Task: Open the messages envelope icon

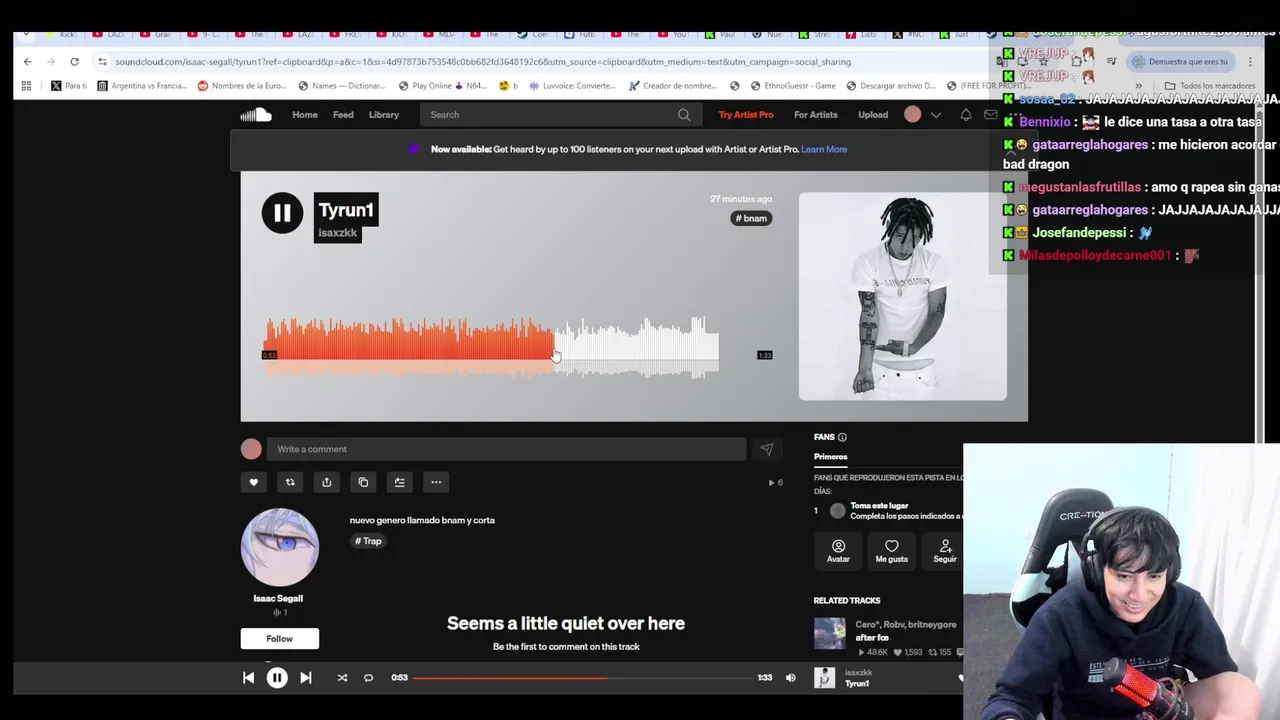Action: point(991,115)
